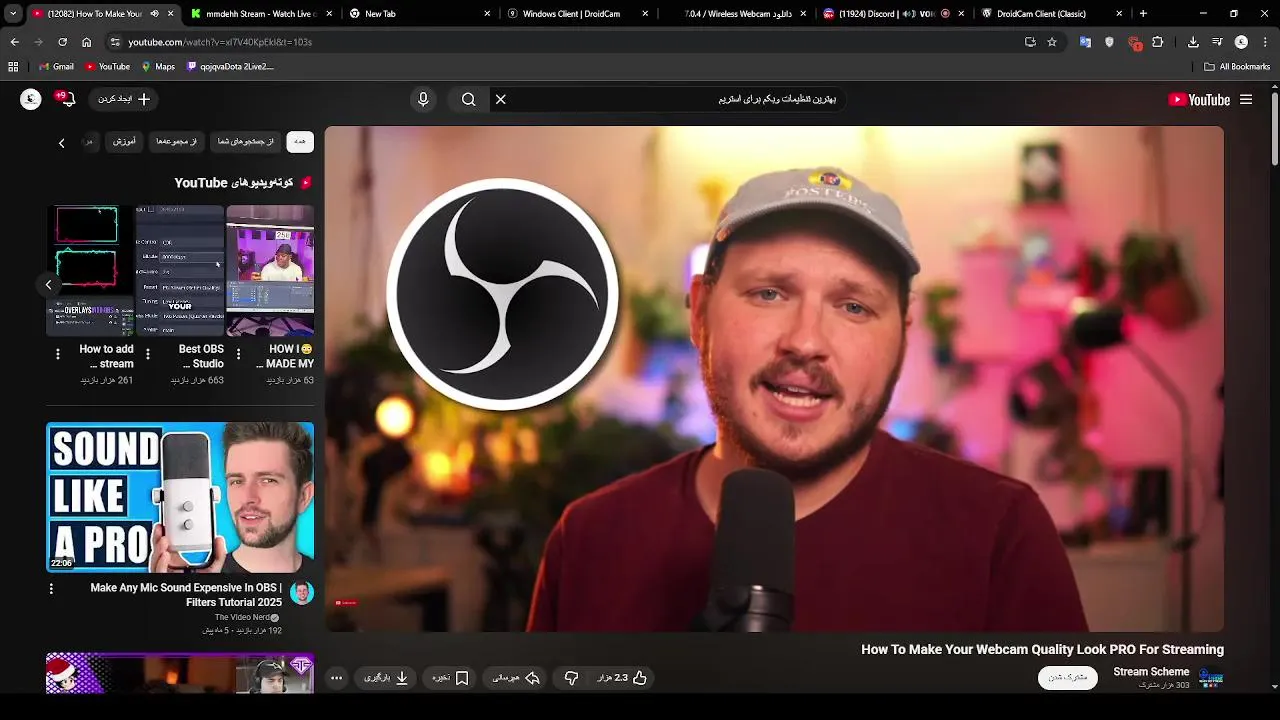Image resolution: width=1280 pixels, height=720 pixels.
Task: Download the video with بارگیری
Action: (x=386, y=678)
